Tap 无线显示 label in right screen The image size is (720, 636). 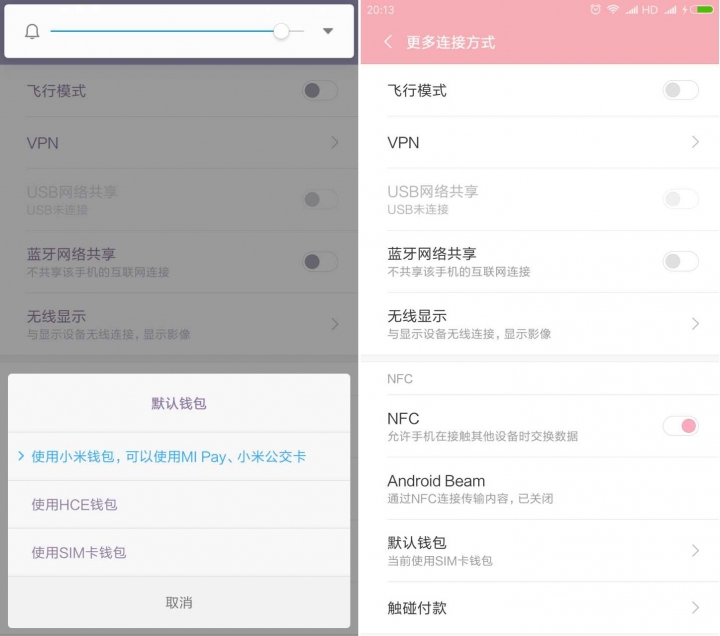click(417, 316)
